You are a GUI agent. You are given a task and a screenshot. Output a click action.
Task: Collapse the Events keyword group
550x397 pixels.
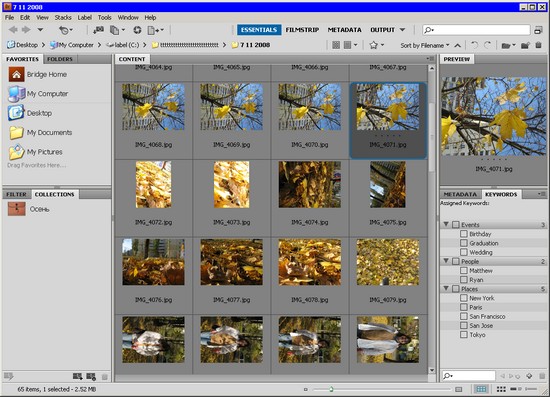446,224
